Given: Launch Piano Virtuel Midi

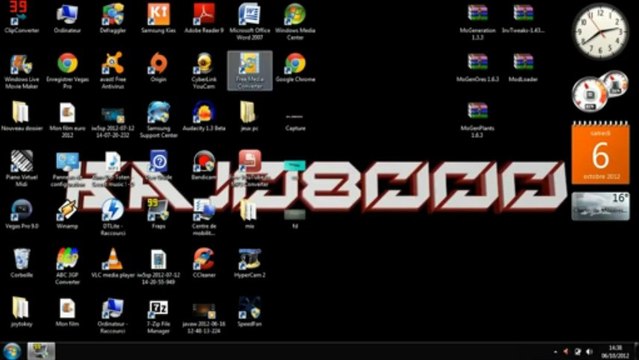Looking at the screenshot, I should tap(22, 168).
